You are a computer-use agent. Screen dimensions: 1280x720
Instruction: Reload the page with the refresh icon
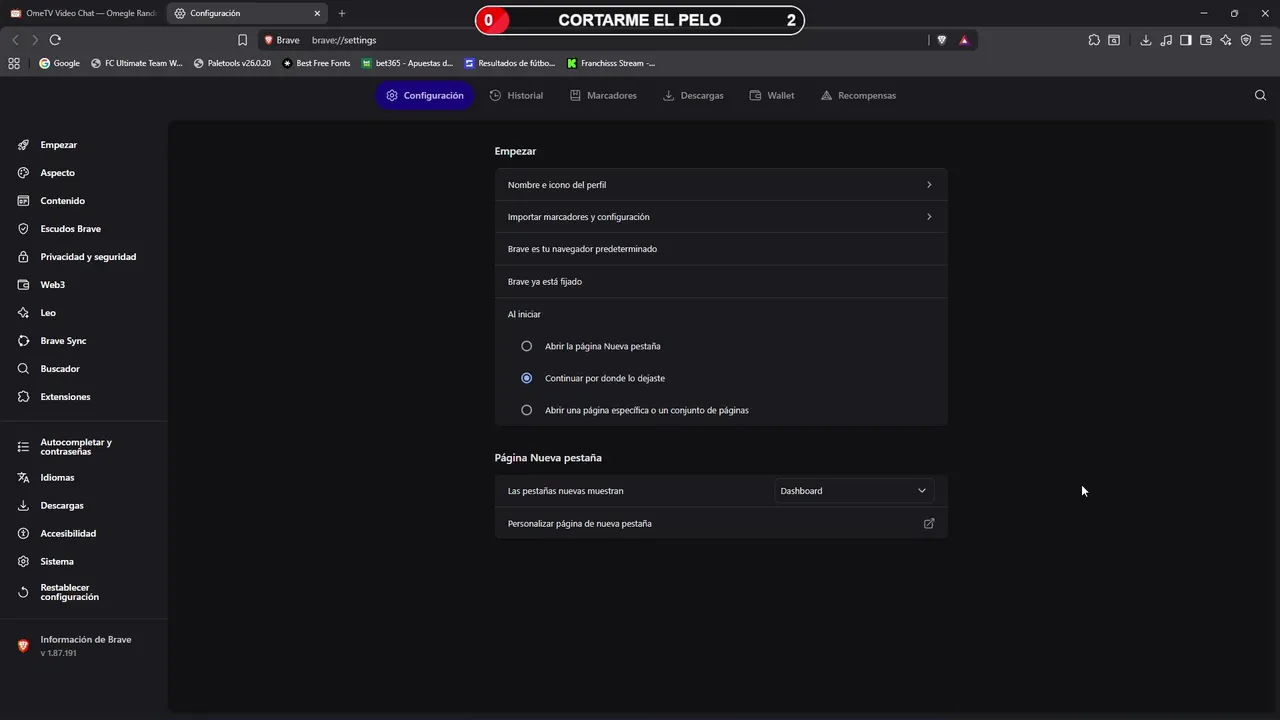55,40
